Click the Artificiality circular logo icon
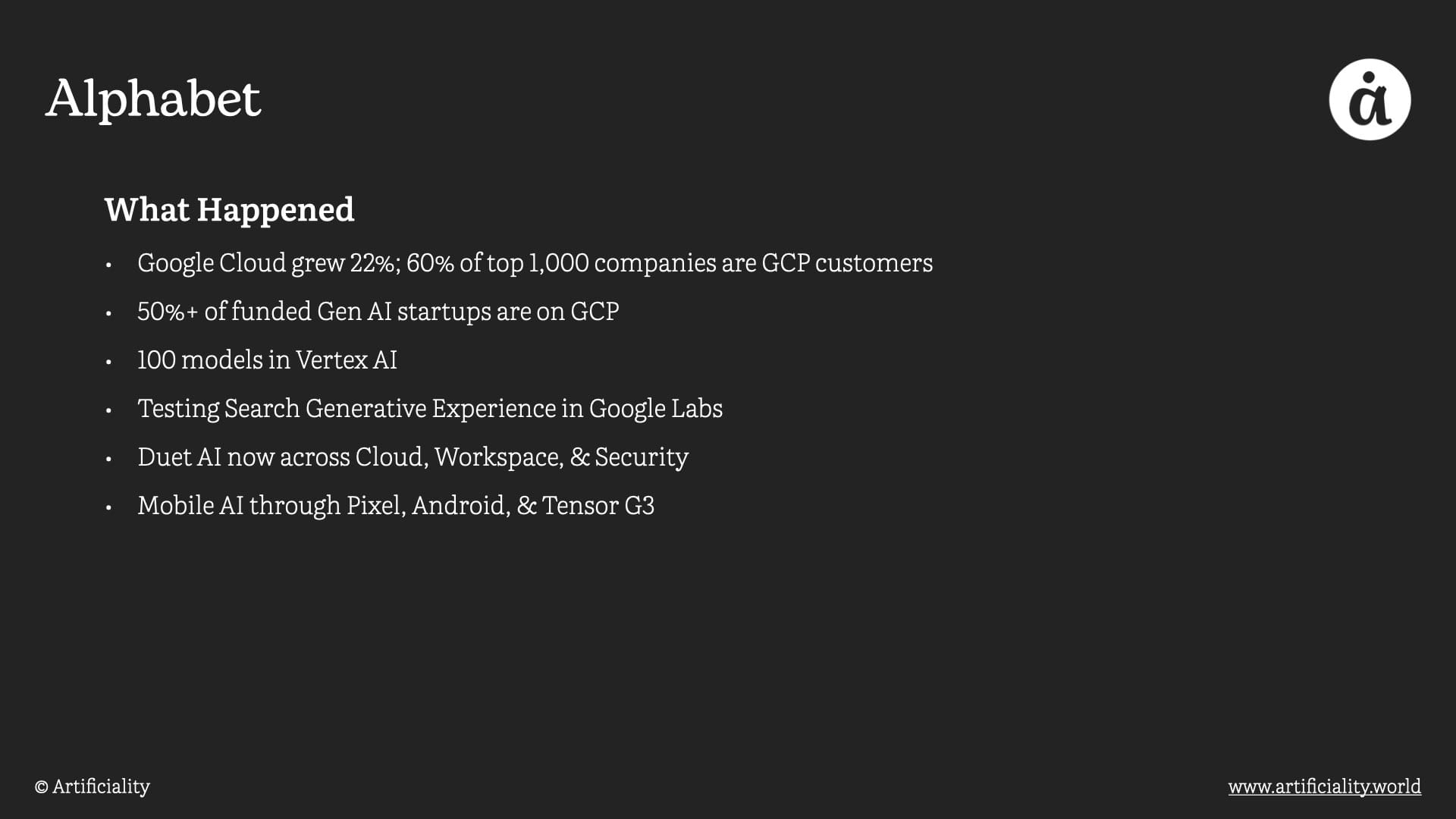This screenshot has height=819, width=1456. [x=1370, y=99]
